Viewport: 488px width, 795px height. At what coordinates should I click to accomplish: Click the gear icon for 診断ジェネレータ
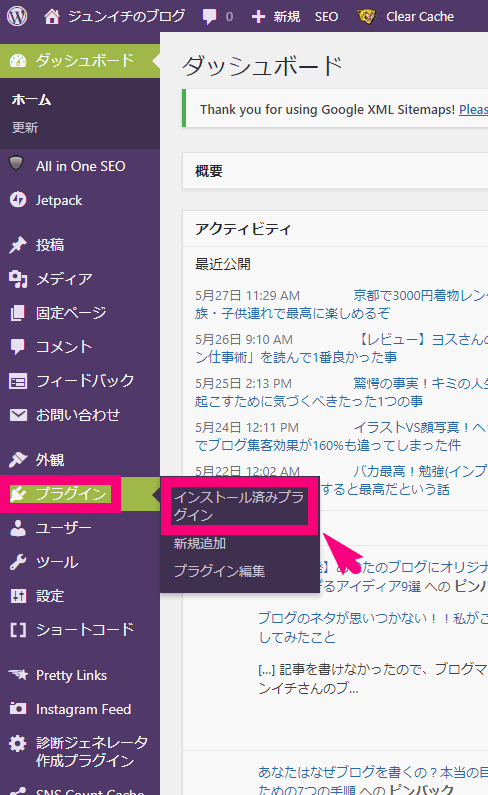tap(18, 743)
